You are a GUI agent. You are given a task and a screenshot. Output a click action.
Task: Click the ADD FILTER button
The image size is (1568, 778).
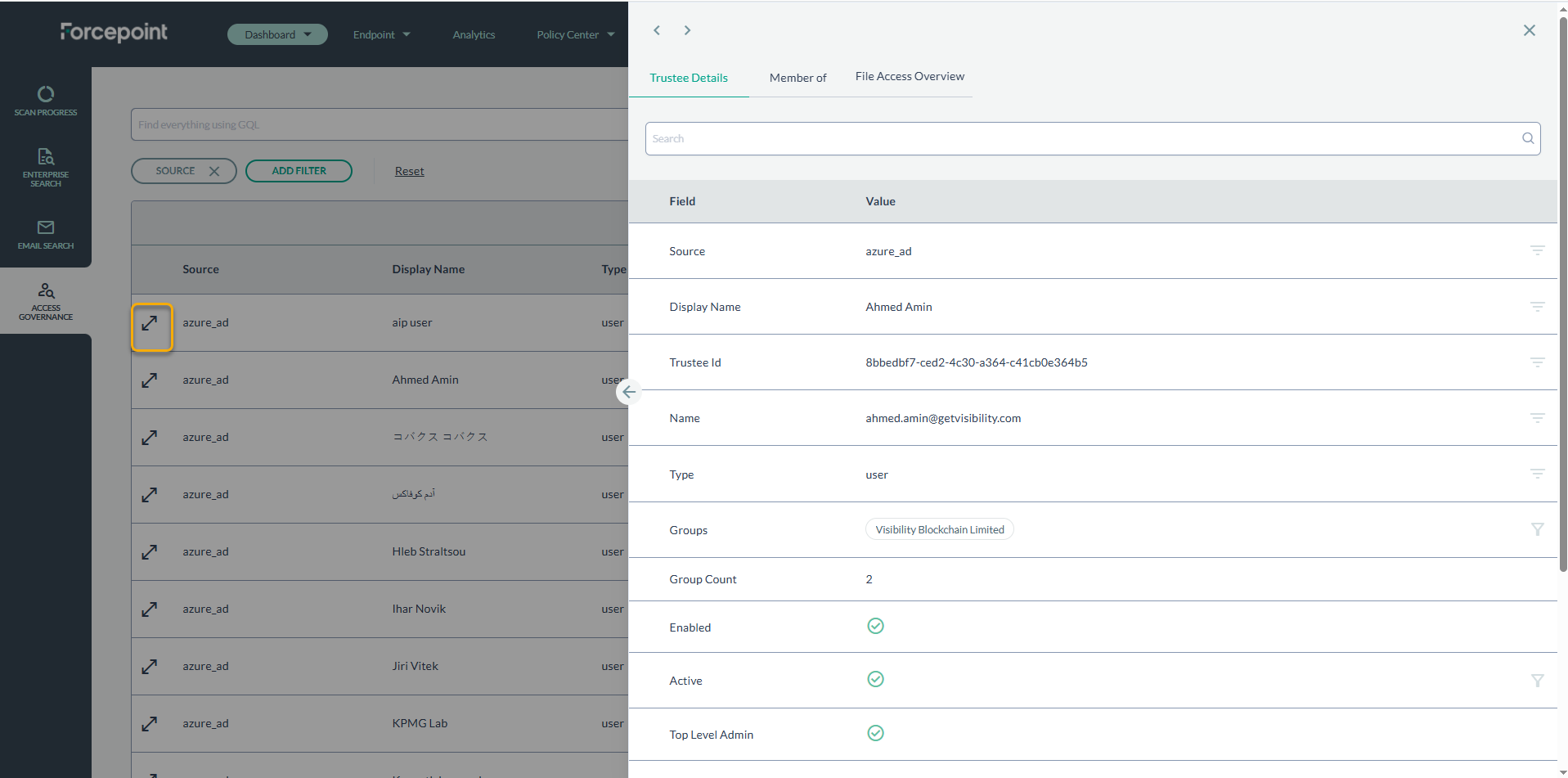[299, 171]
